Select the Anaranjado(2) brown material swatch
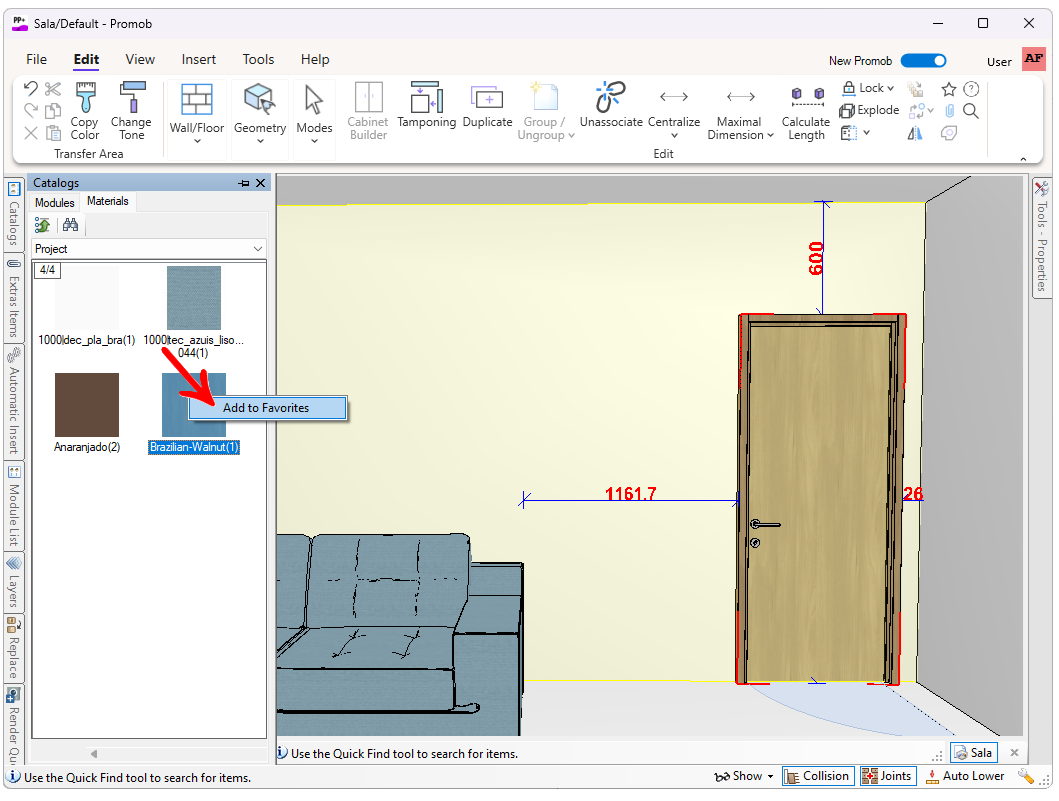 (x=87, y=405)
